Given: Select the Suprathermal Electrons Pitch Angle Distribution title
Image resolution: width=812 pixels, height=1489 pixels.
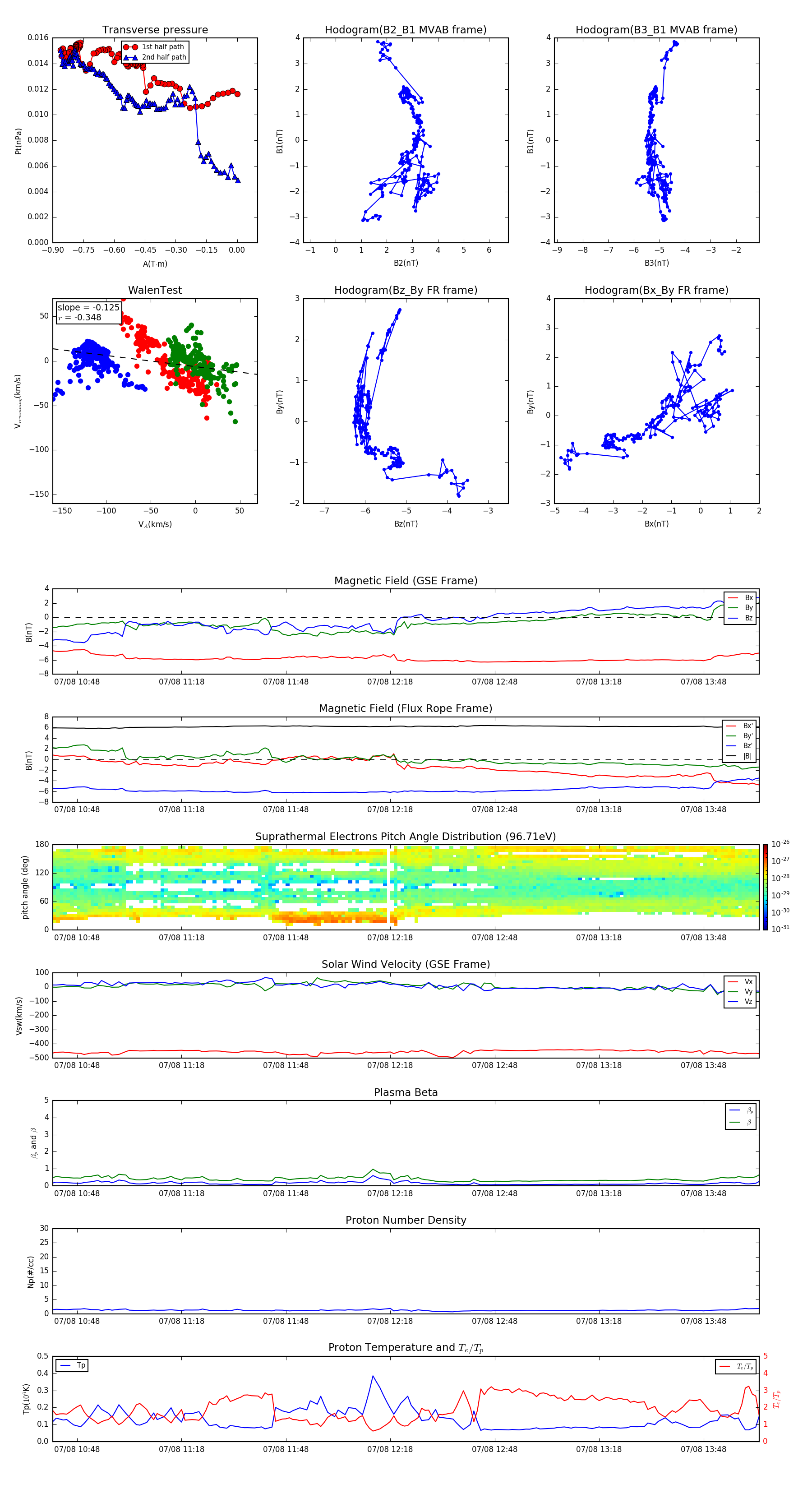Looking at the screenshot, I should (406, 837).
